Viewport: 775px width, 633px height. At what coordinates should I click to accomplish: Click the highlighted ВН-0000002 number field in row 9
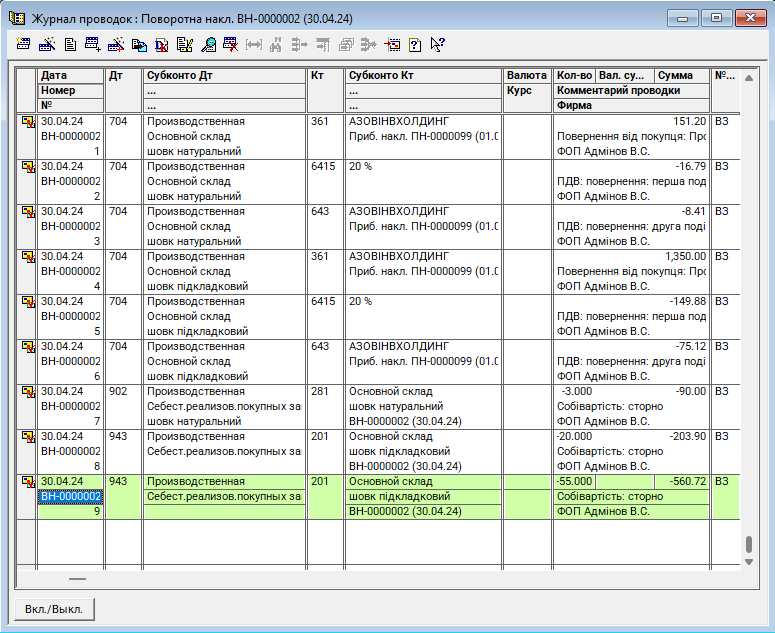(x=70, y=497)
